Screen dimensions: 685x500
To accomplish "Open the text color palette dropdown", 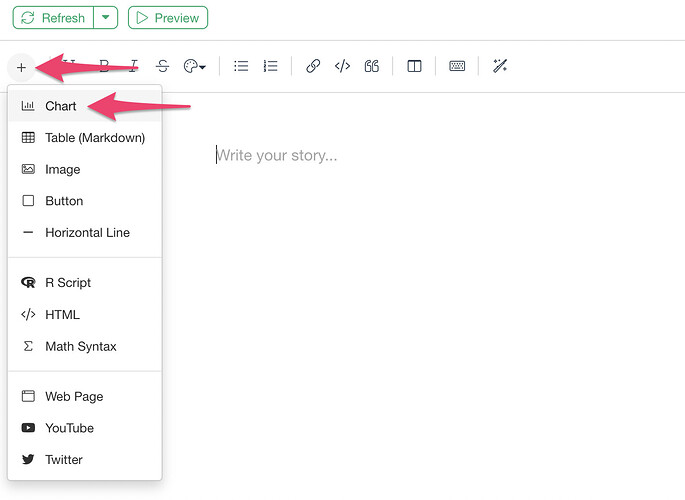I will pos(194,66).
